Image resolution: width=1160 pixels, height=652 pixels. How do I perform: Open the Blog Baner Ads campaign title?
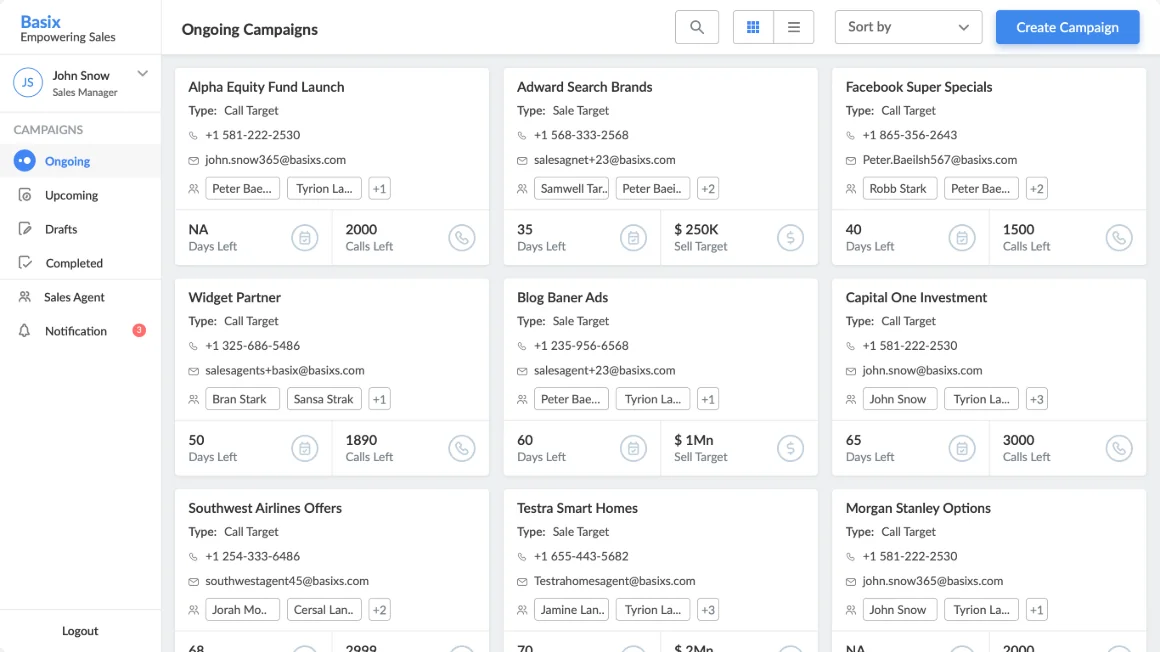pos(562,298)
